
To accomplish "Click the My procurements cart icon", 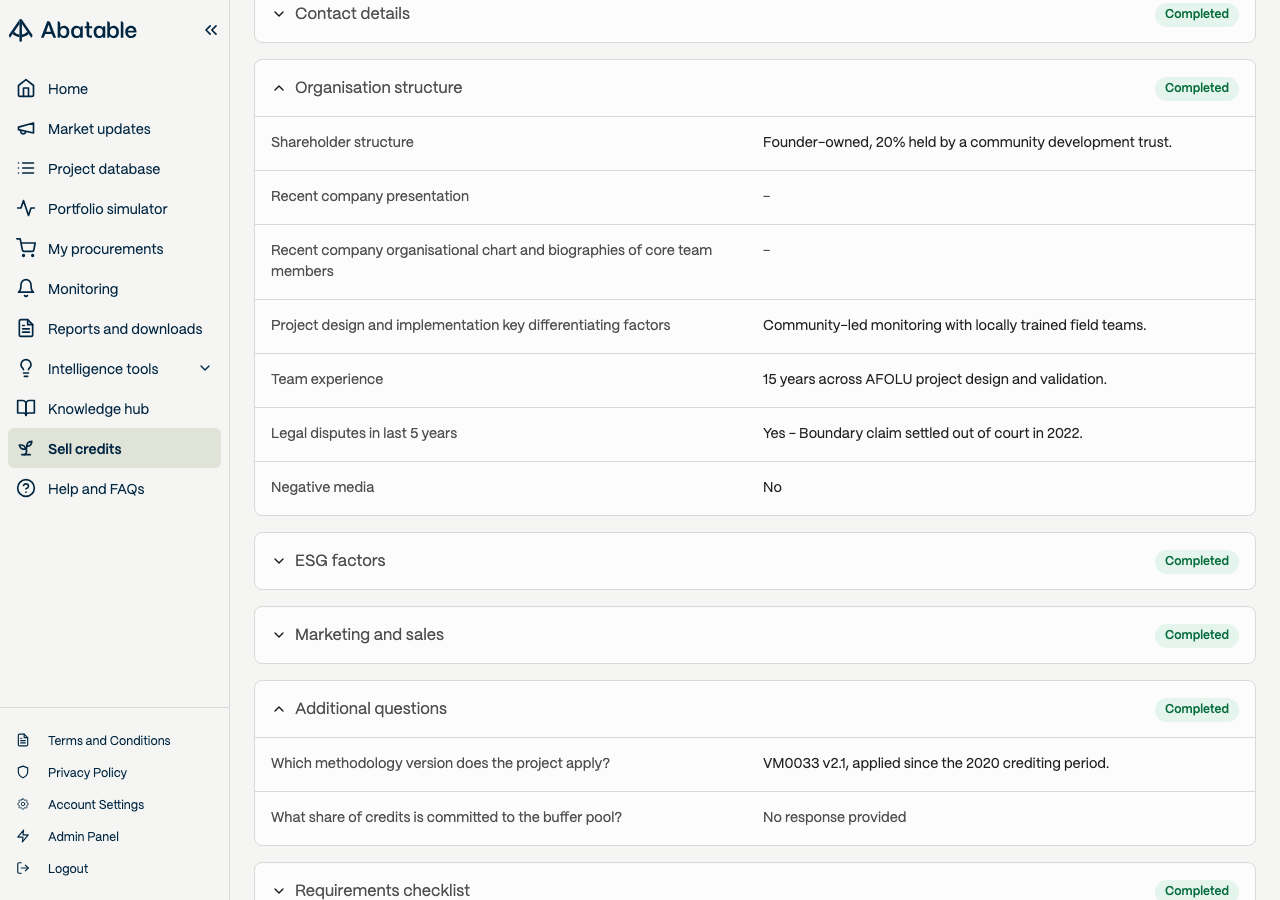I will pos(26,249).
